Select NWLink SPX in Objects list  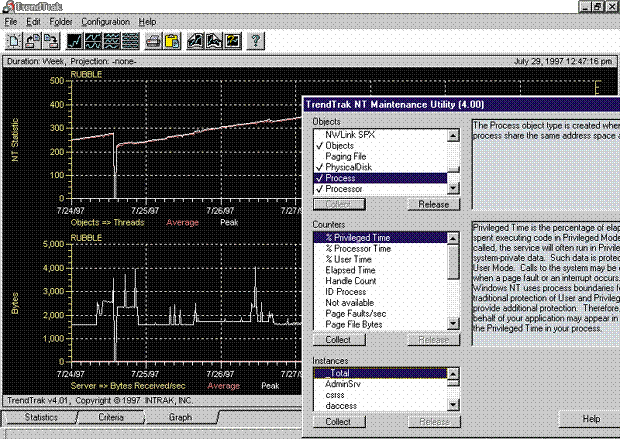click(x=380, y=135)
